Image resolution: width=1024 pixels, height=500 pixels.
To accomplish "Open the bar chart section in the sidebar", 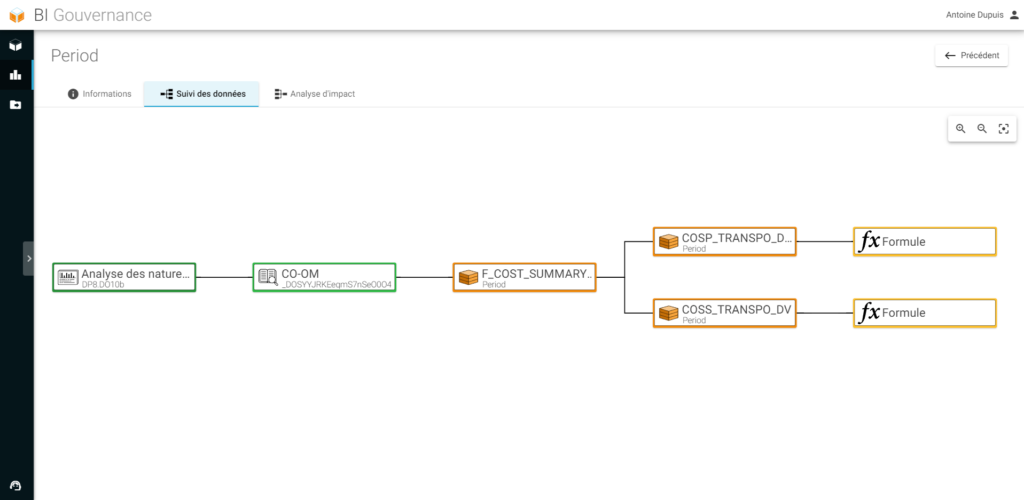I will [x=16, y=75].
